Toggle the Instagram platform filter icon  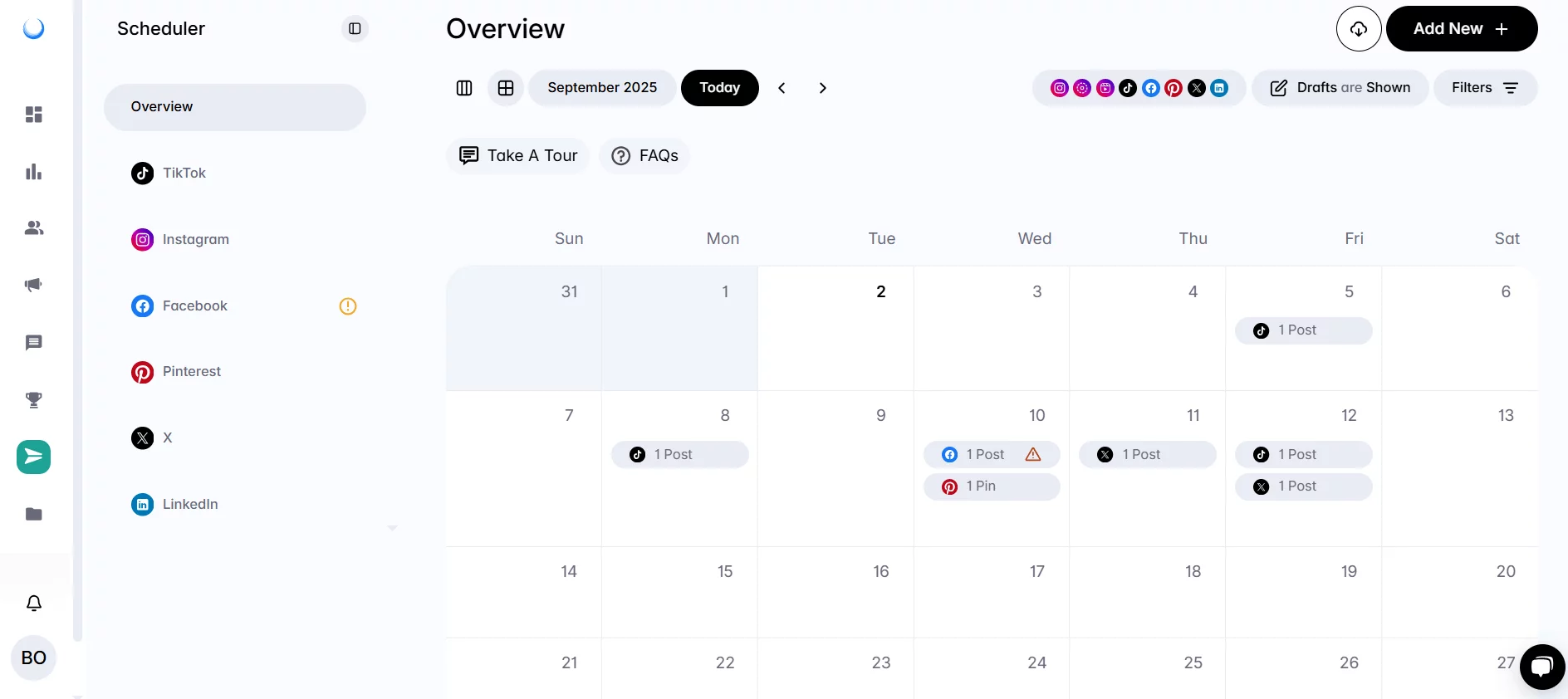pos(1060,88)
